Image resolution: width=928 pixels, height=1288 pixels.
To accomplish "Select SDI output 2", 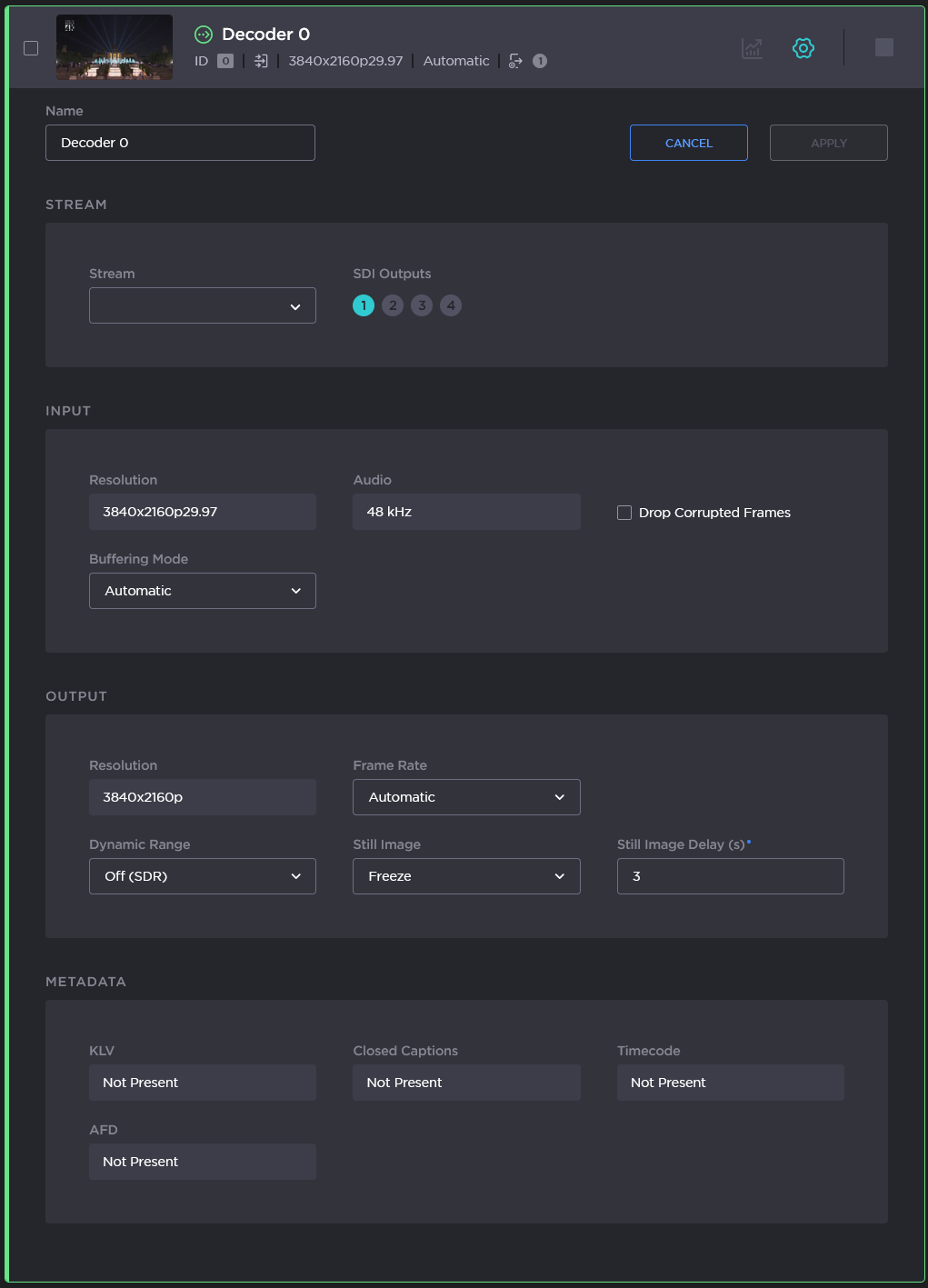I will (393, 305).
